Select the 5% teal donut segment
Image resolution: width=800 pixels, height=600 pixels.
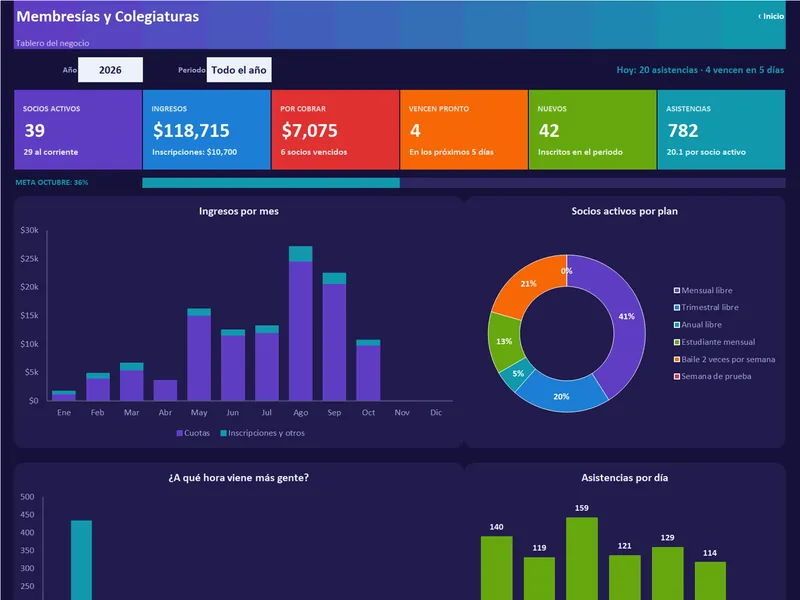tap(517, 373)
